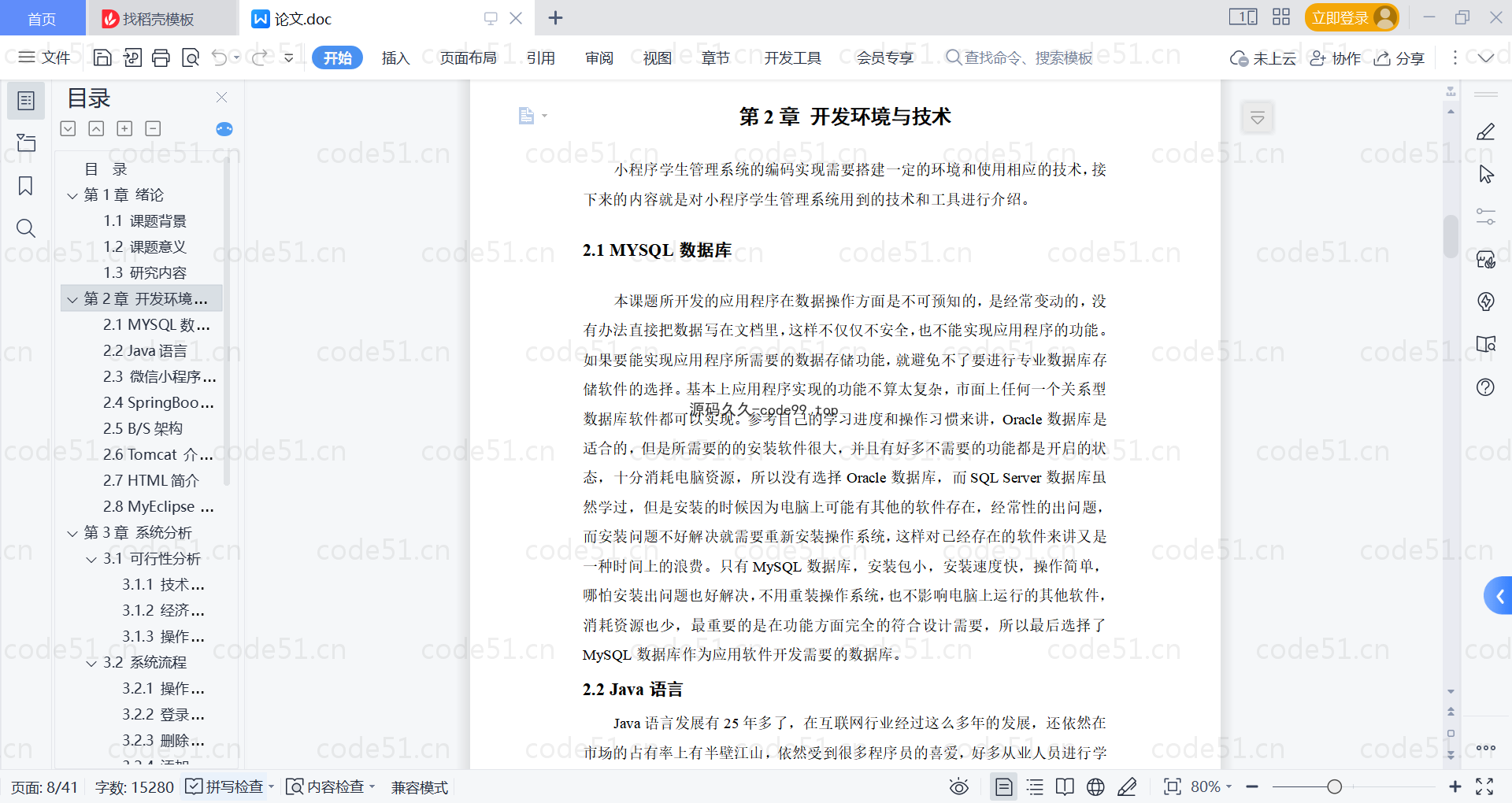Click the smart assistant blue icon in outline
The height and width of the screenshot is (803, 1512).
tap(224, 129)
